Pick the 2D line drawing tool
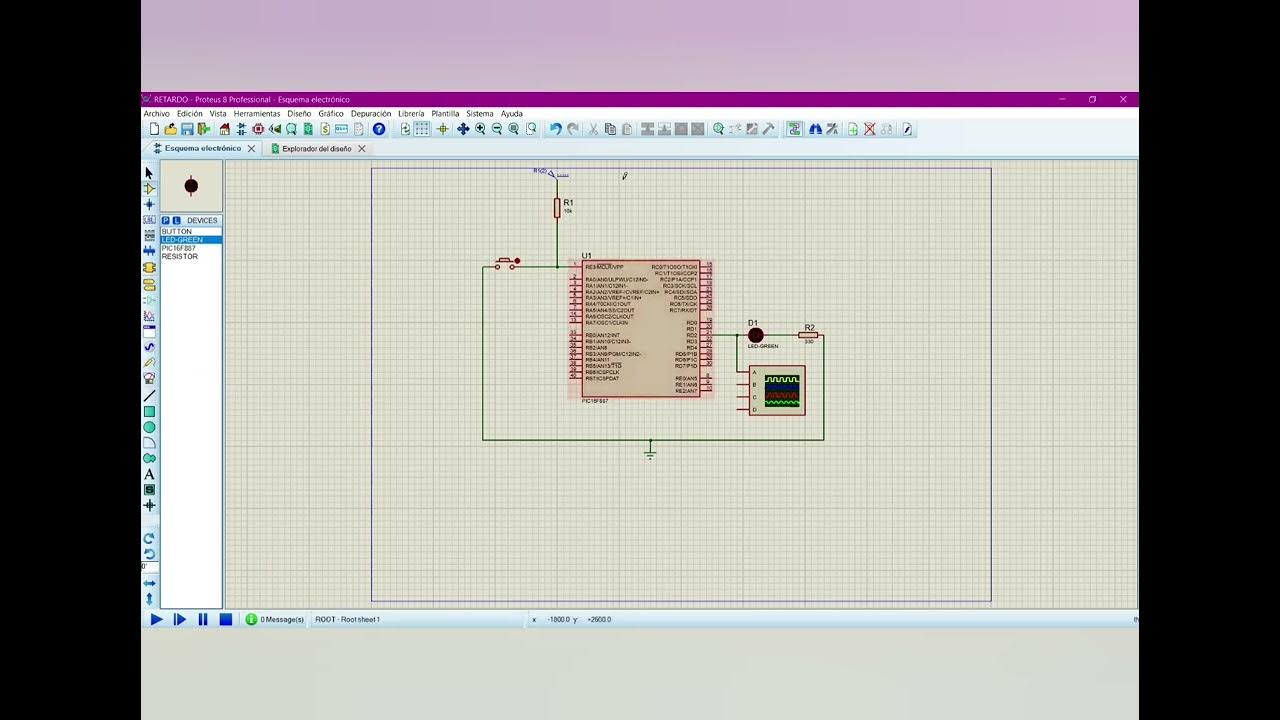The height and width of the screenshot is (720, 1280). [x=150, y=396]
